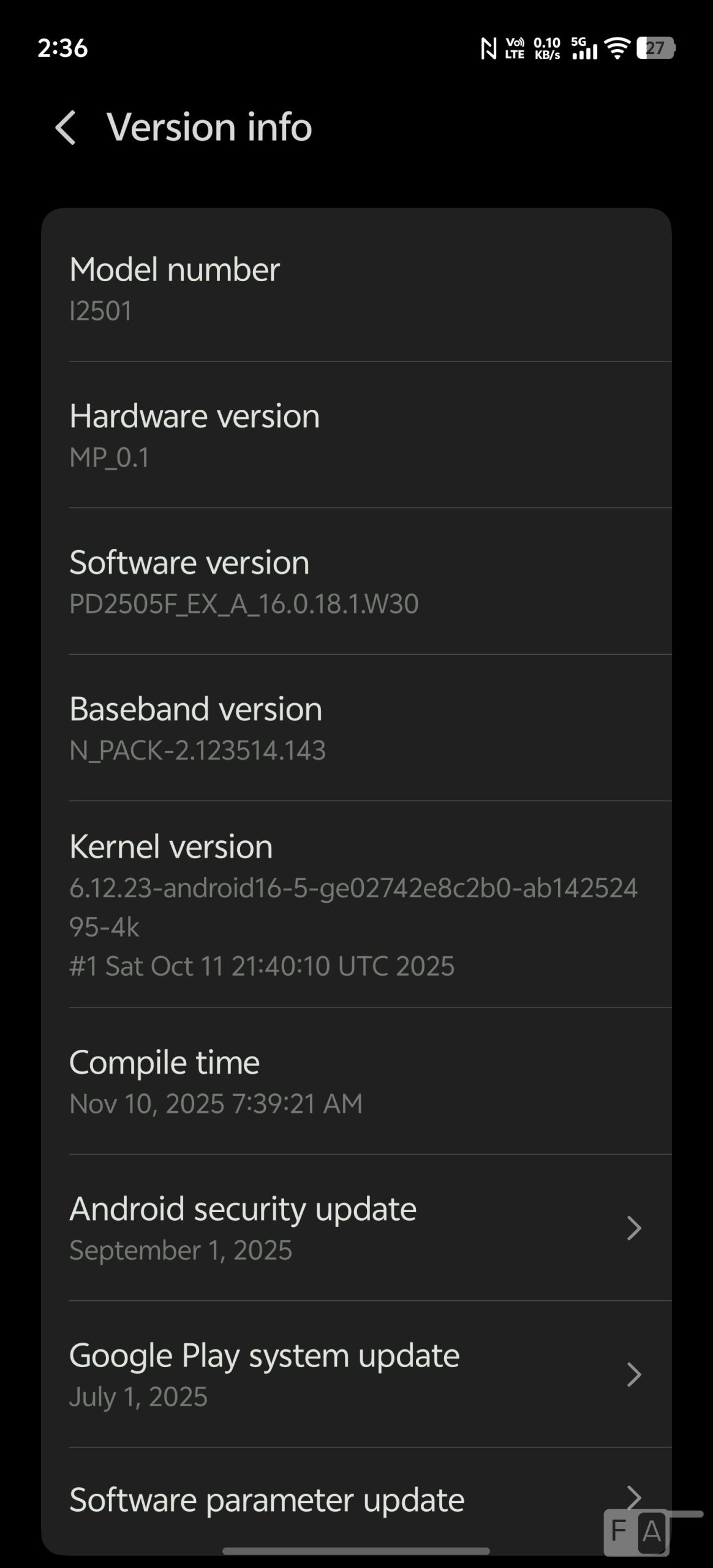Tap the bottom navigation gesture bar
Image resolution: width=713 pixels, height=1568 pixels.
356,1551
